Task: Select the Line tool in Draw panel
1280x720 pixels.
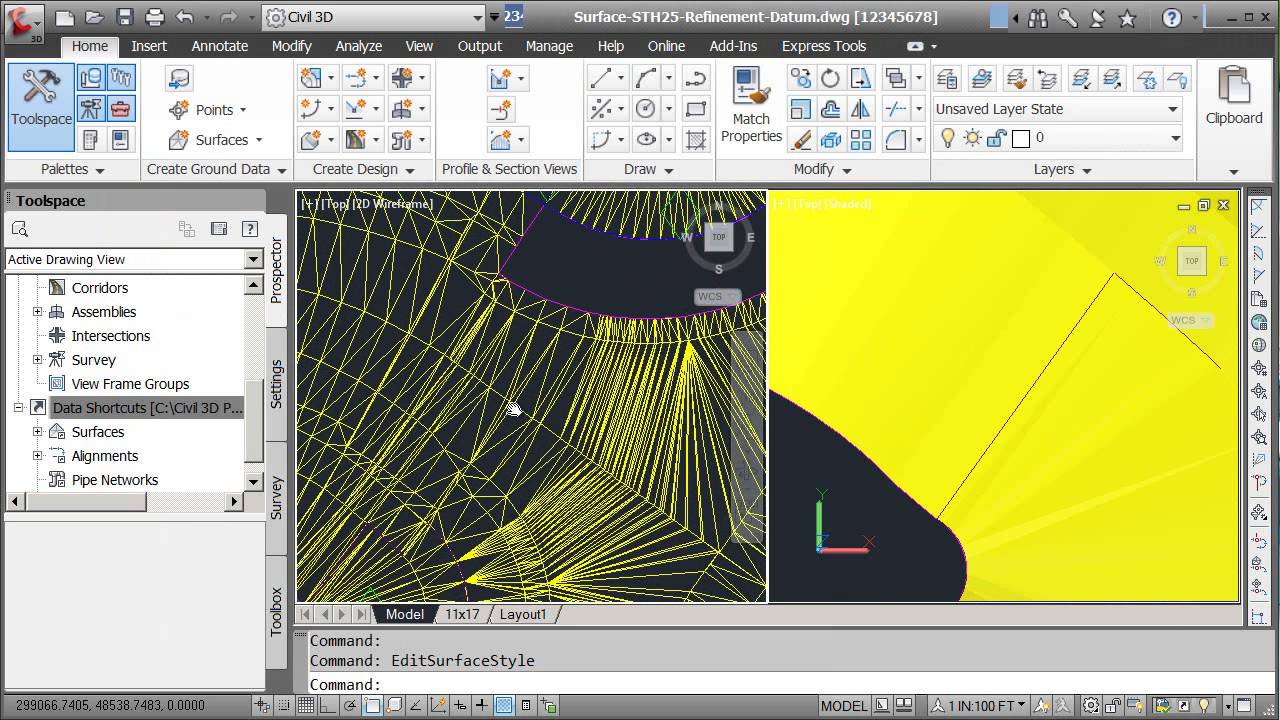Action: click(x=602, y=78)
